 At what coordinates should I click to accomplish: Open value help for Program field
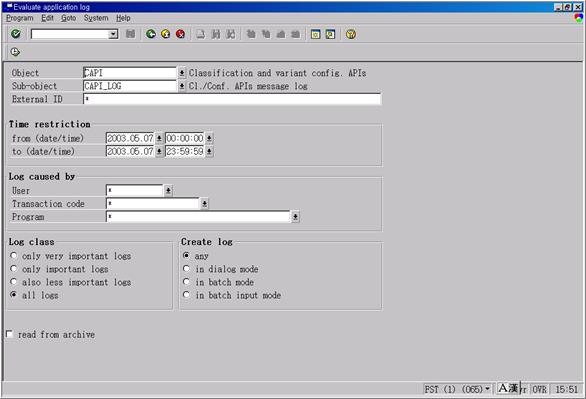click(295, 217)
